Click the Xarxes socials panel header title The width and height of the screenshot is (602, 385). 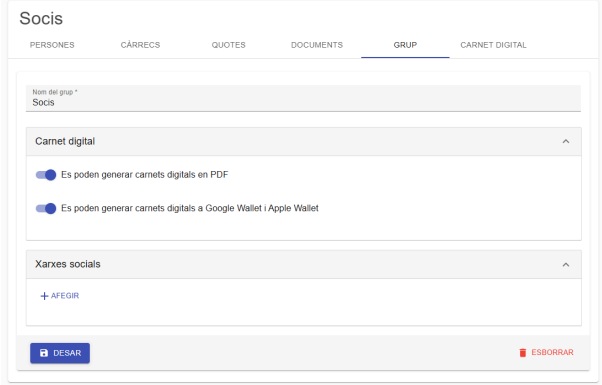(68, 264)
